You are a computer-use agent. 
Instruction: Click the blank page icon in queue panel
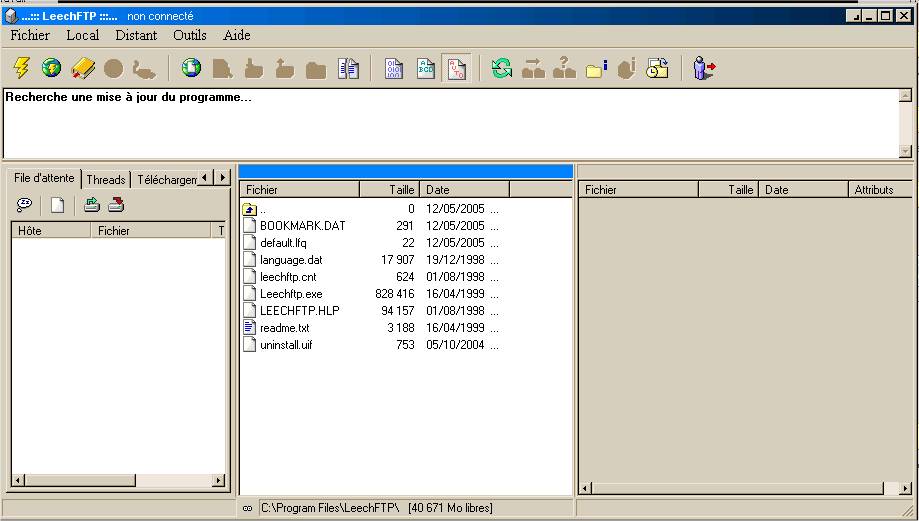point(57,205)
